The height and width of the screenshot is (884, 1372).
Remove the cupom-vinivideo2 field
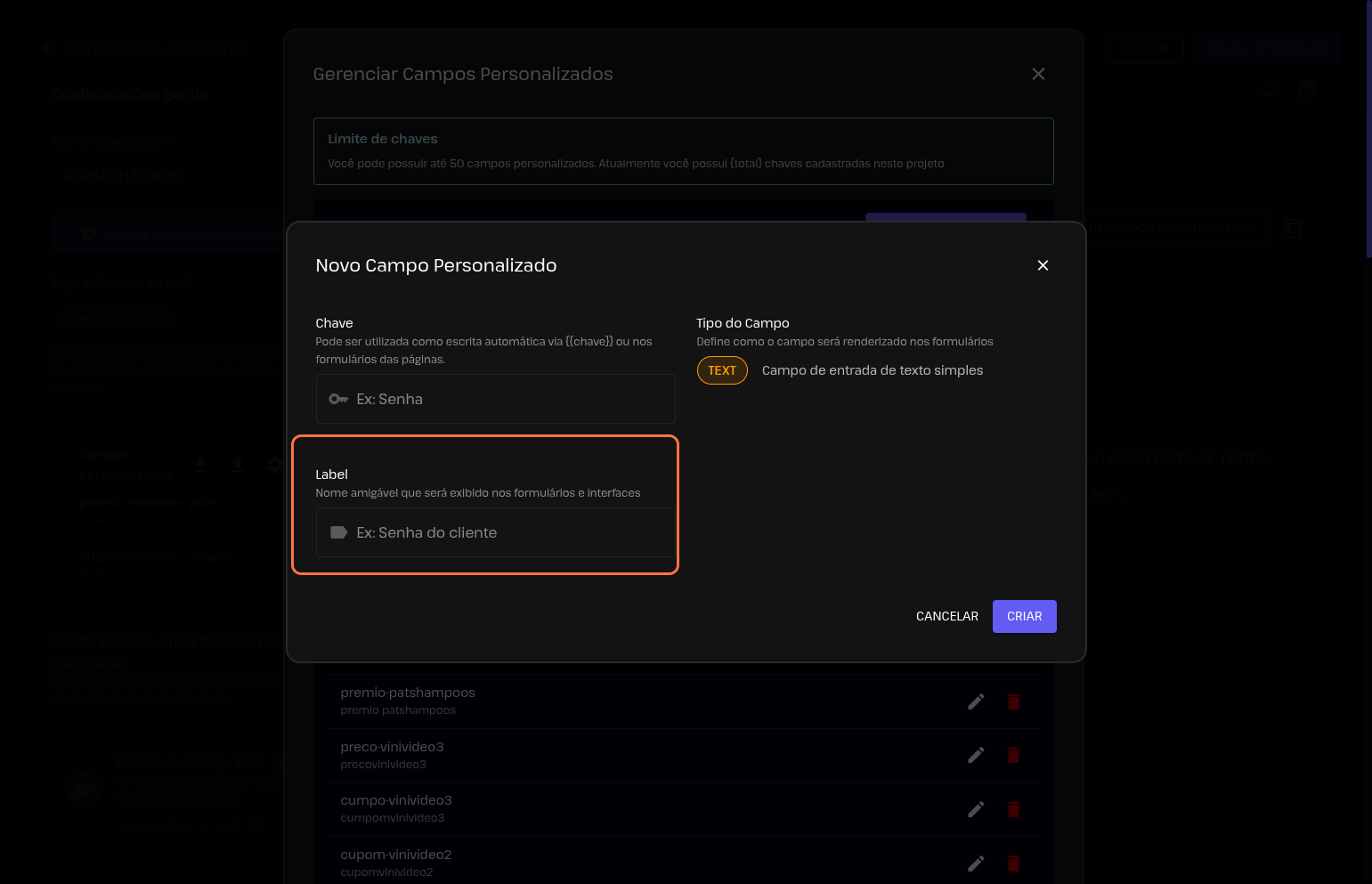pyautogui.click(x=1013, y=864)
